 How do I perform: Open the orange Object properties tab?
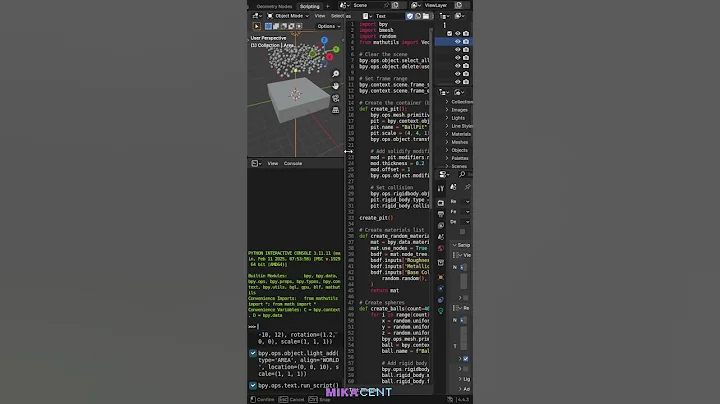(x=441, y=277)
